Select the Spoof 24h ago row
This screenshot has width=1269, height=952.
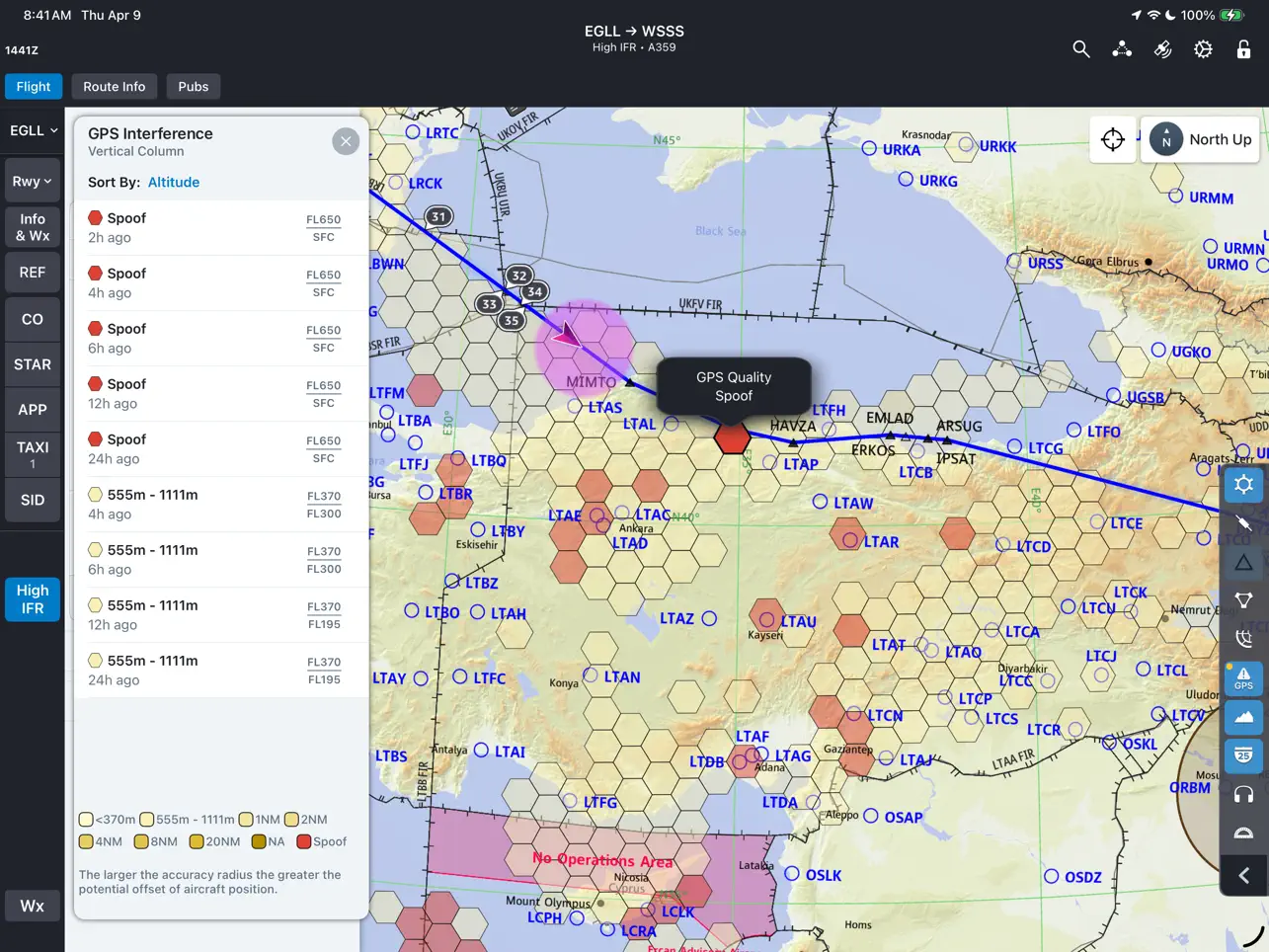pyautogui.click(x=221, y=449)
